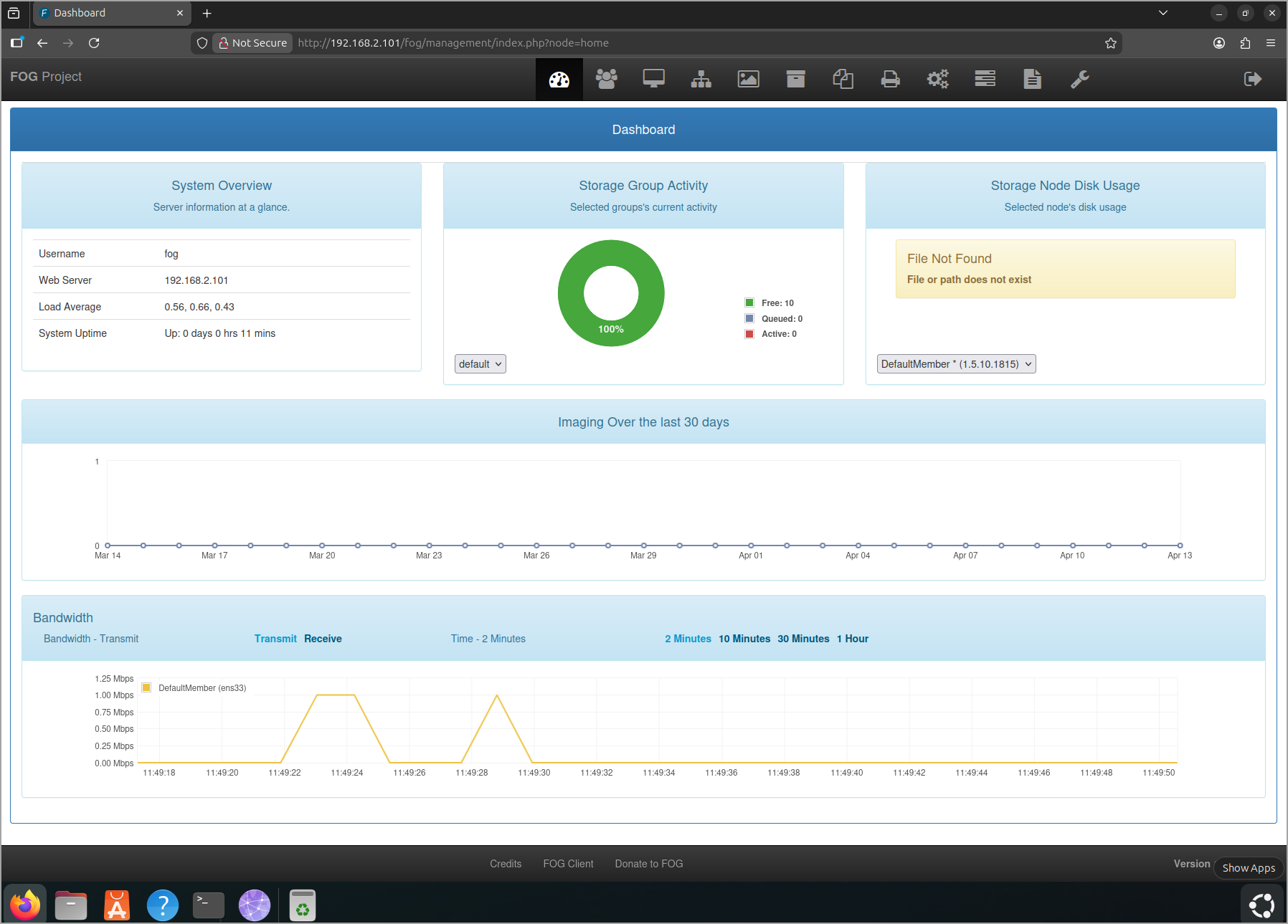Screen dimensions: 1288x924
Task: Toggle DefaultMember (ens33) legend swatch
Action: click(x=146, y=687)
